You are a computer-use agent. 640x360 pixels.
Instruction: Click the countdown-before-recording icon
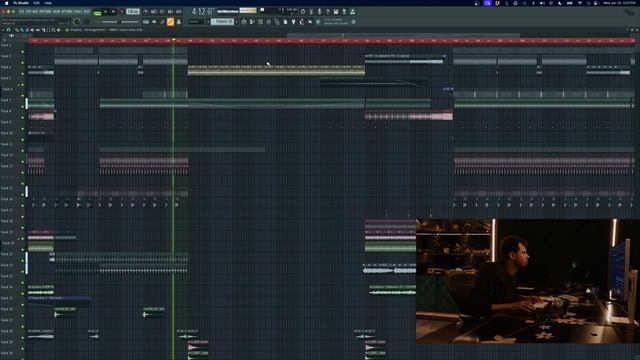click(x=162, y=12)
